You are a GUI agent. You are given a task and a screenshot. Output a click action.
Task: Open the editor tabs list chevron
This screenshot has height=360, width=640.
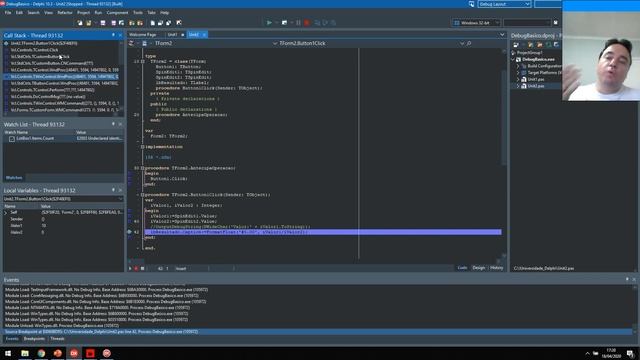502,35
